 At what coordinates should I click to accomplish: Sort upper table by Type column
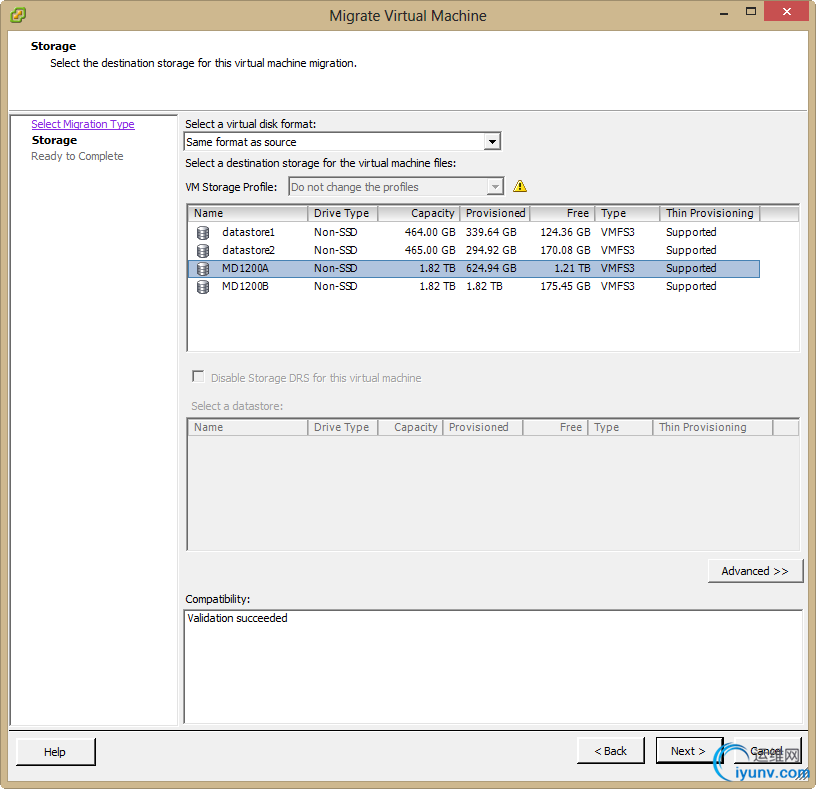(627, 213)
